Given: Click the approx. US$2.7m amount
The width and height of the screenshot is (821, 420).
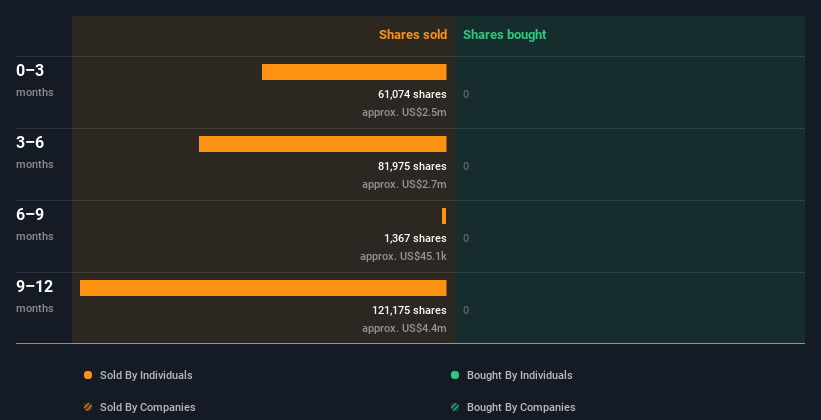Looking at the screenshot, I should pos(404,184).
